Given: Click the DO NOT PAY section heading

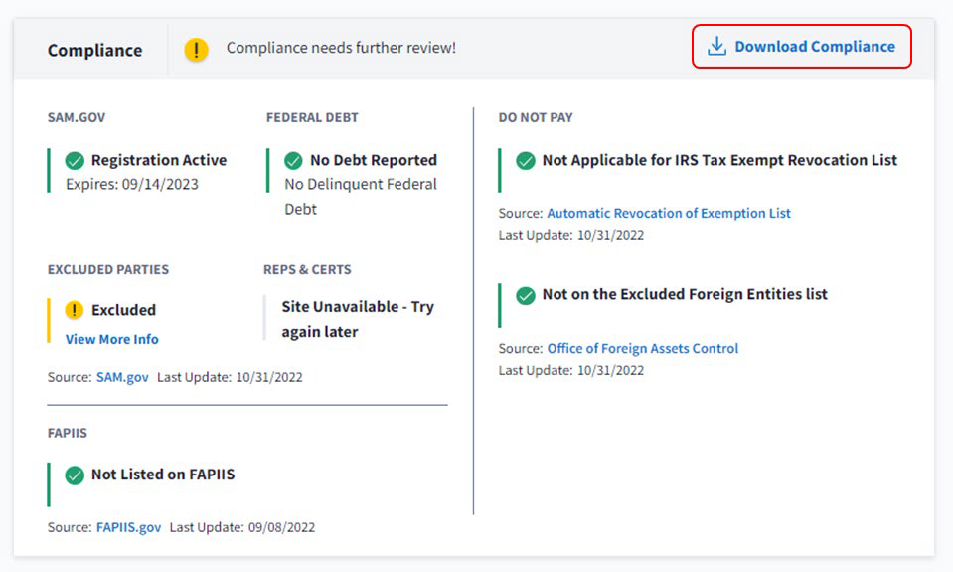Looking at the screenshot, I should pyautogui.click(x=535, y=117).
